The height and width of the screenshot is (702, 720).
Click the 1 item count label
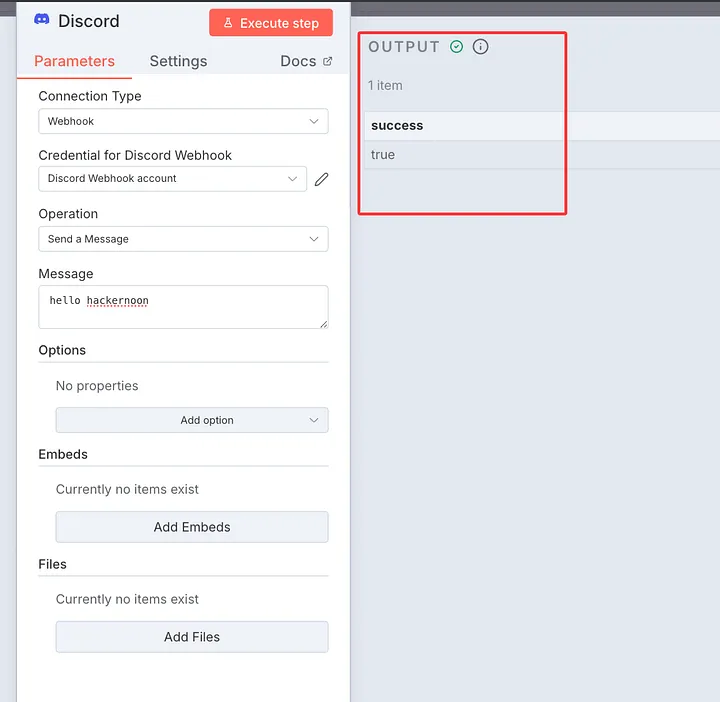tap(385, 86)
